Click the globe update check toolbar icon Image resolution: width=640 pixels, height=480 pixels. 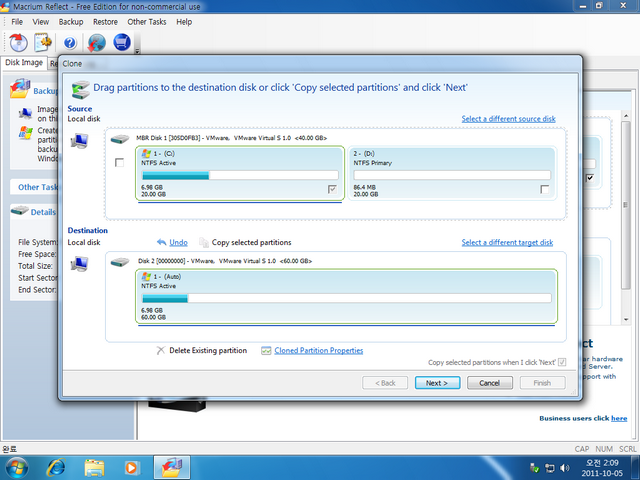coord(96,42)
